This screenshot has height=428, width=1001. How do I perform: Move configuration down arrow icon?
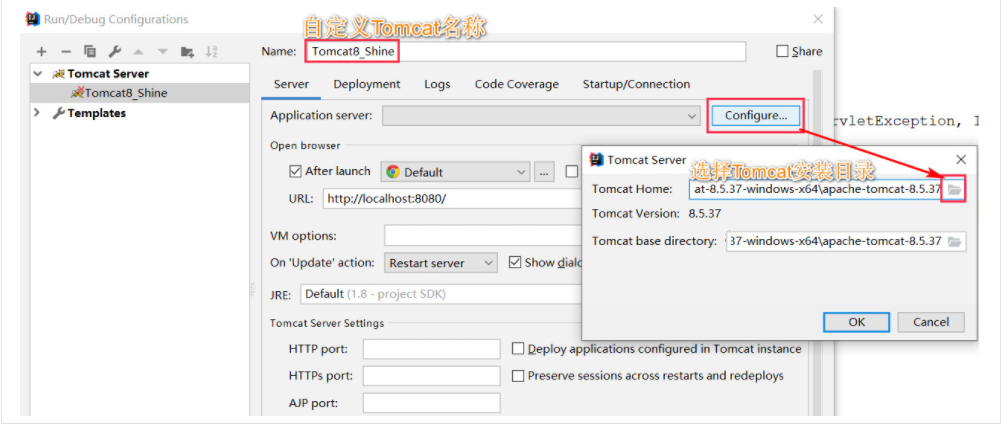[x=163, y=52]
